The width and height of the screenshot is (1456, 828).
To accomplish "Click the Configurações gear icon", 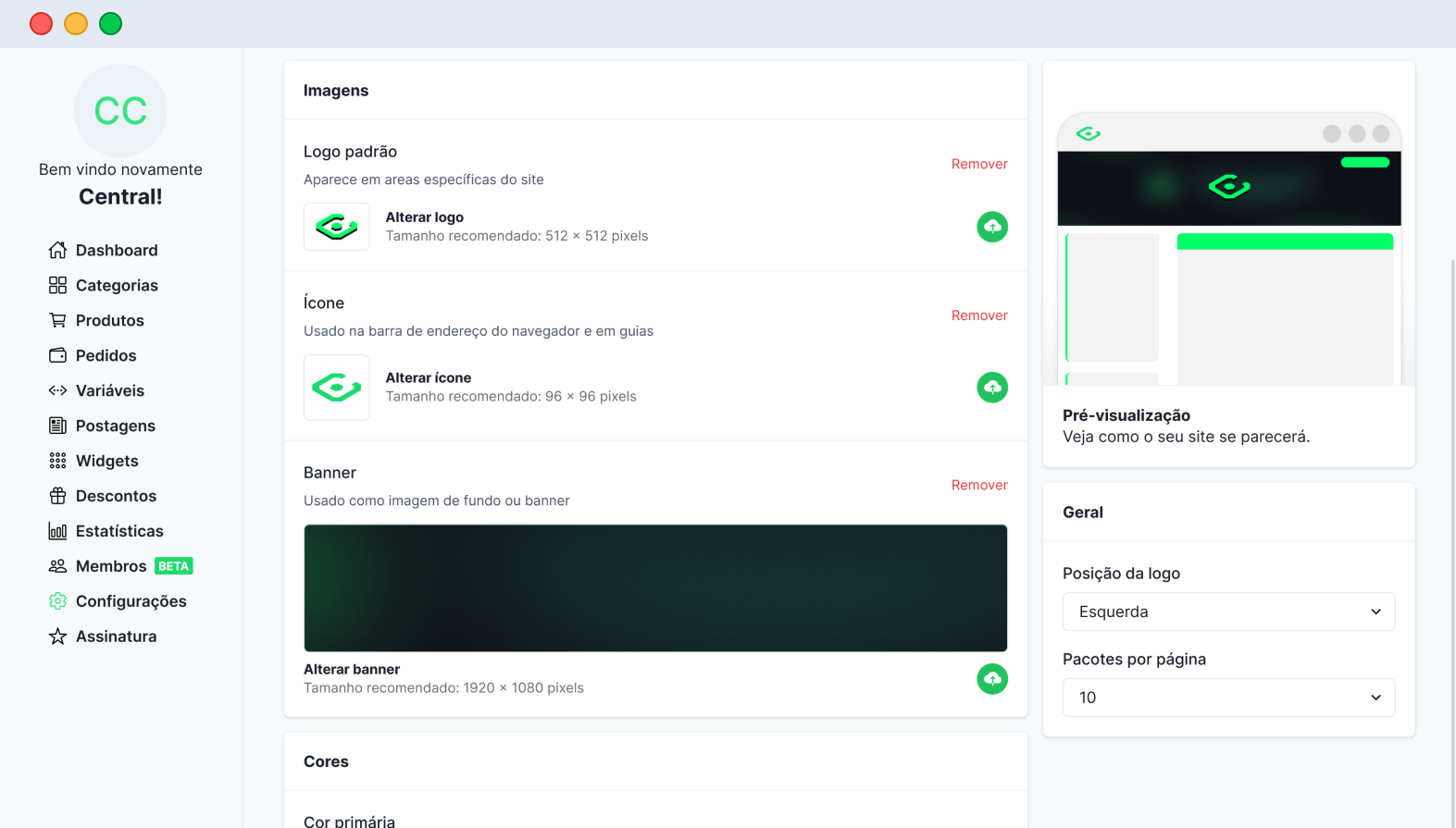I will (x=57, y=601).
